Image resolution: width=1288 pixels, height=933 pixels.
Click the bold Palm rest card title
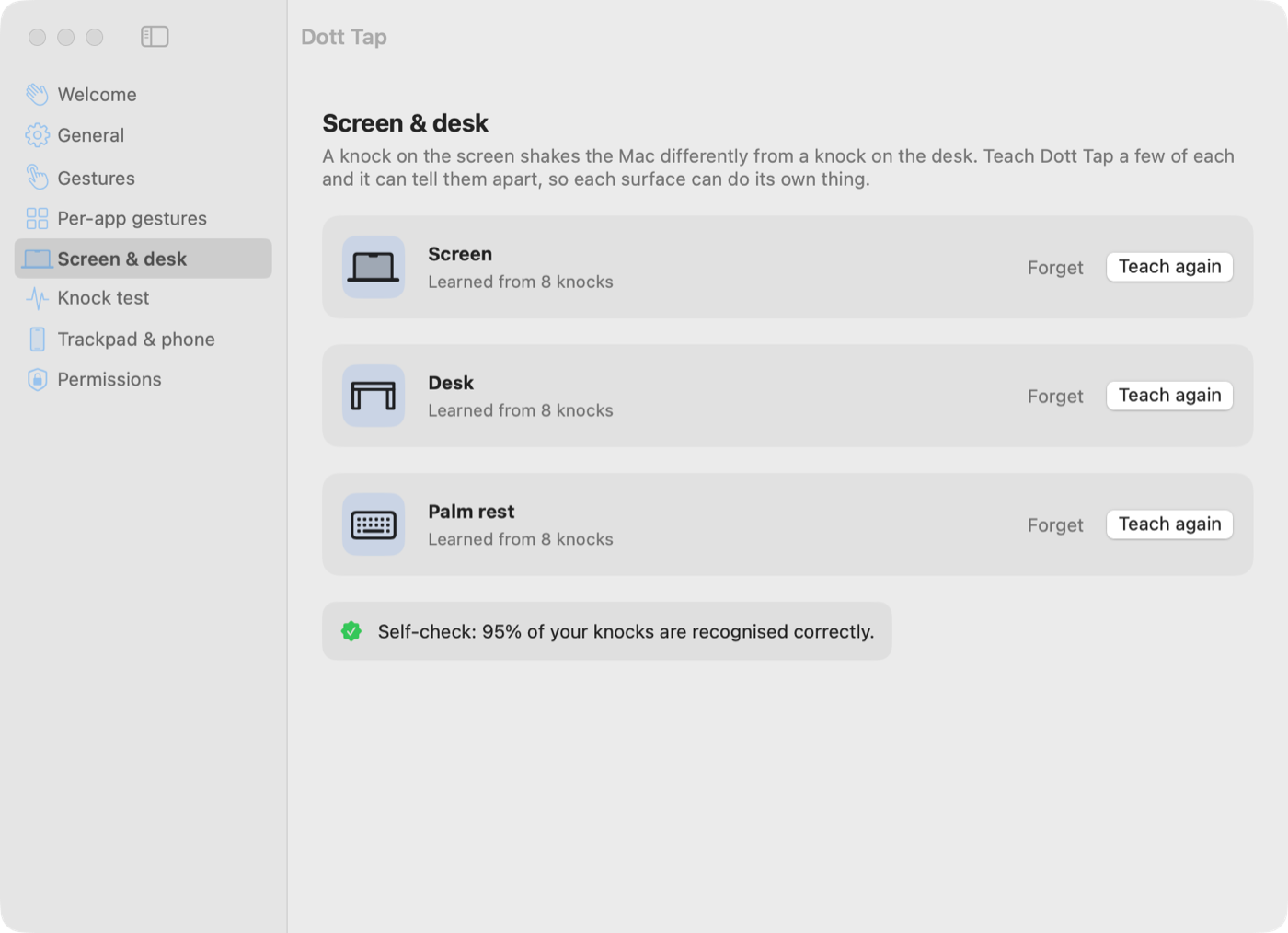[471, 512]
